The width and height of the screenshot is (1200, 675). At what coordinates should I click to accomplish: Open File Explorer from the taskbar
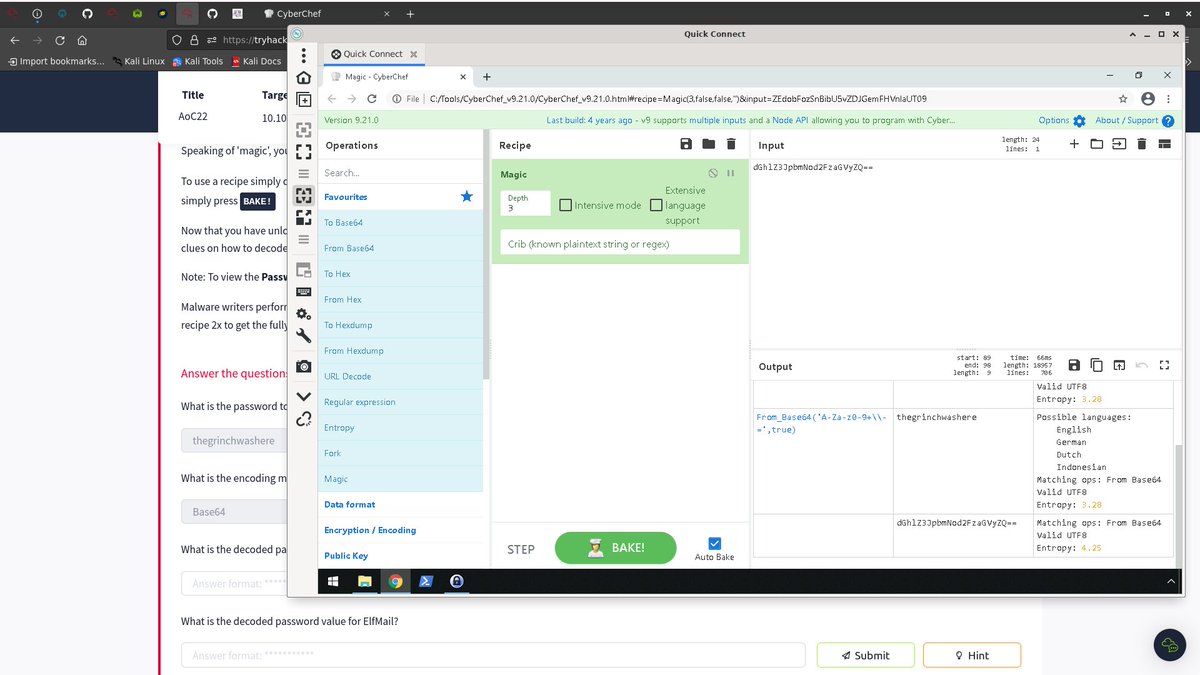(x=365, y=581)
